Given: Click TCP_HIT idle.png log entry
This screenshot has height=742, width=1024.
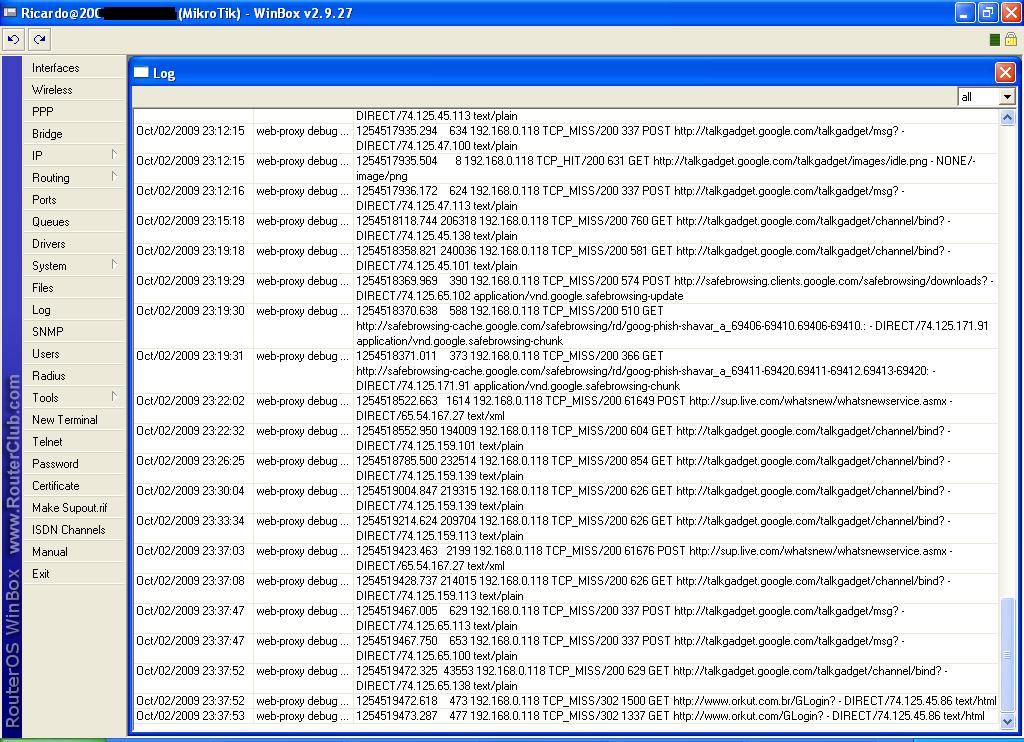Looking at the screenshot, I should pos(566,169).
